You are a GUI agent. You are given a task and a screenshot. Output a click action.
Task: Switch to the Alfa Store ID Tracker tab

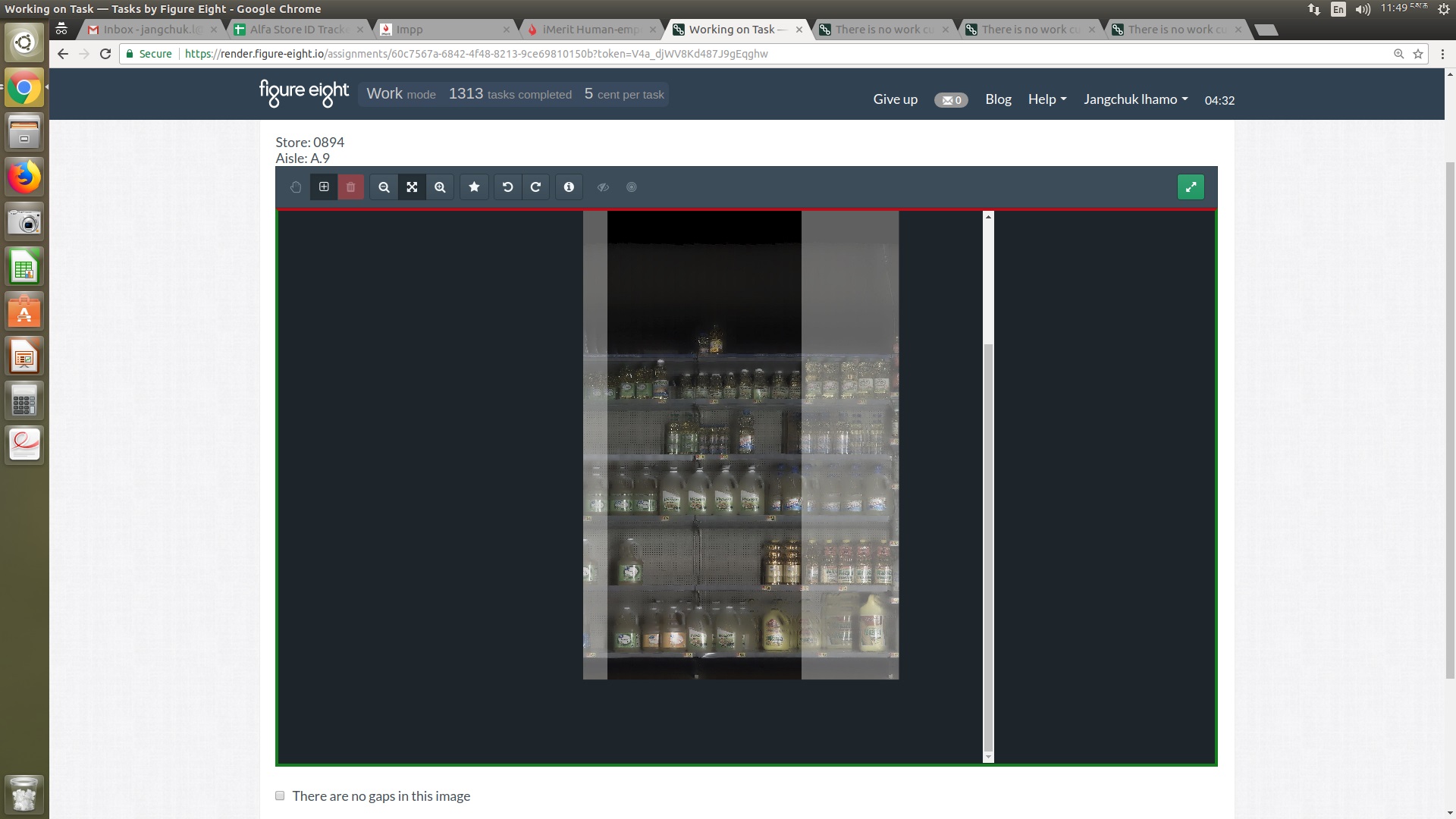299,30
